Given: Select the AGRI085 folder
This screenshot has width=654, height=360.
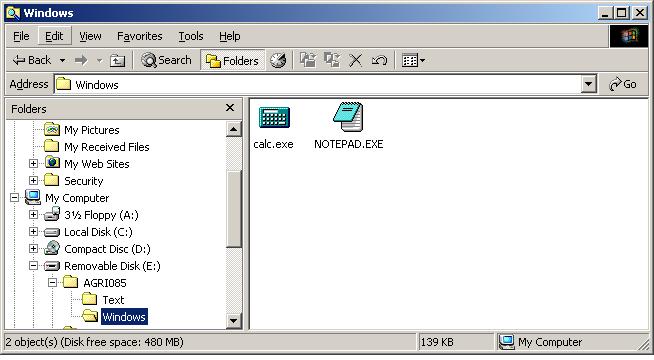Looking at the screenshot, I should click(x=105, y=283).
